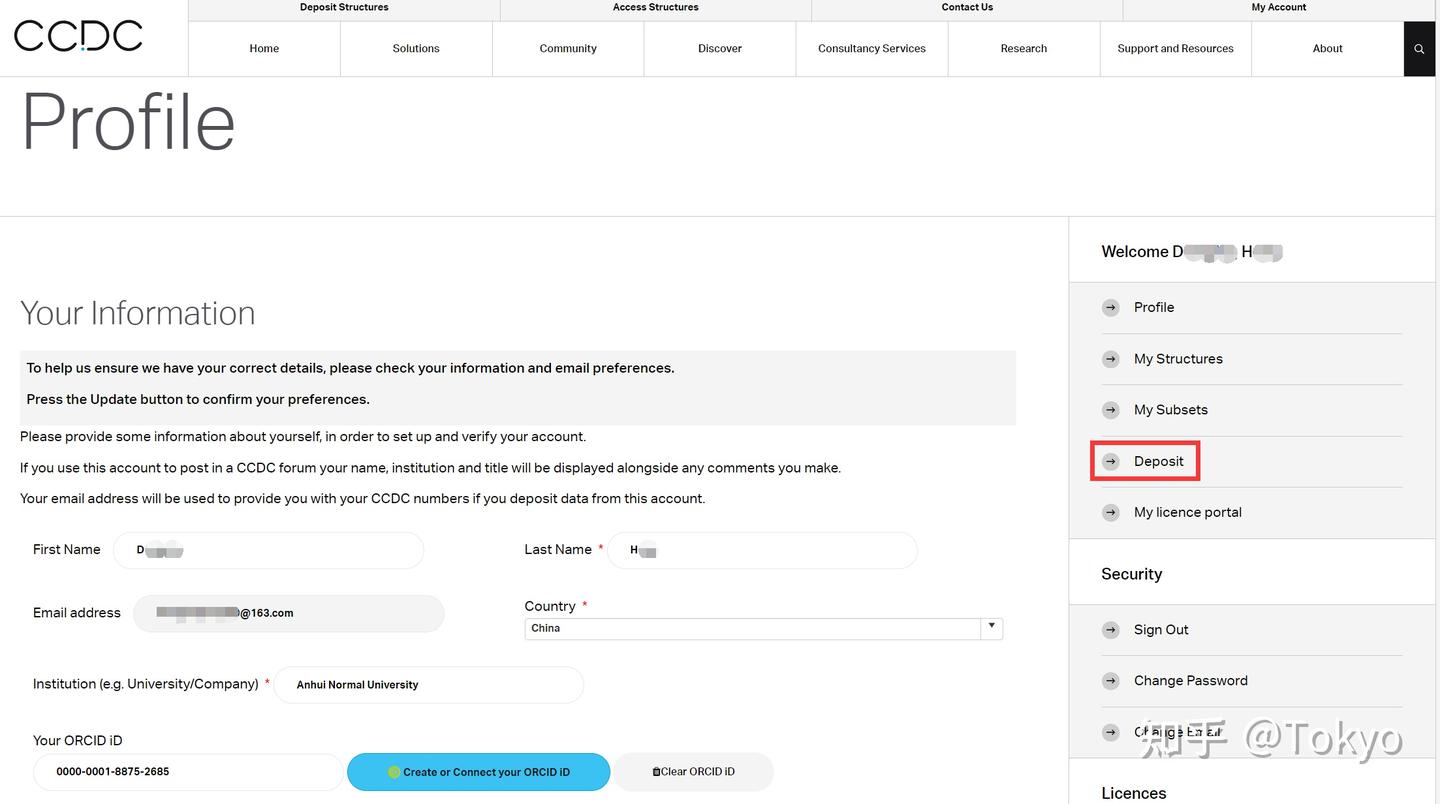Click arrow icon beside Deposit
1440x804 pixels.
(x=1111, y=461)
